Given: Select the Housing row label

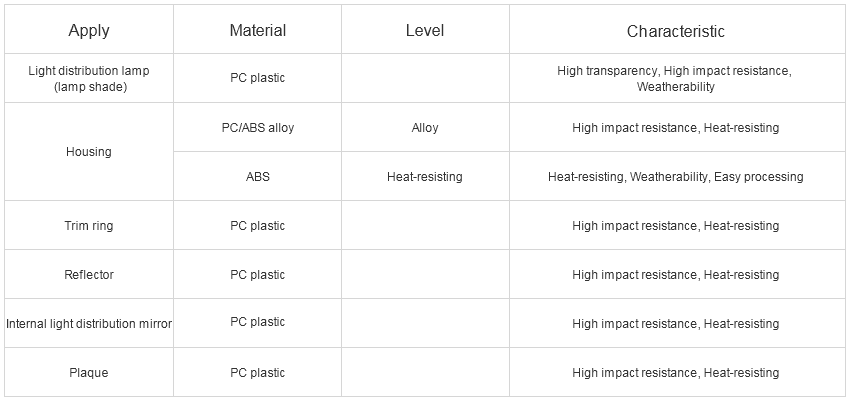Looking at the screenshot, I should 89,152.
